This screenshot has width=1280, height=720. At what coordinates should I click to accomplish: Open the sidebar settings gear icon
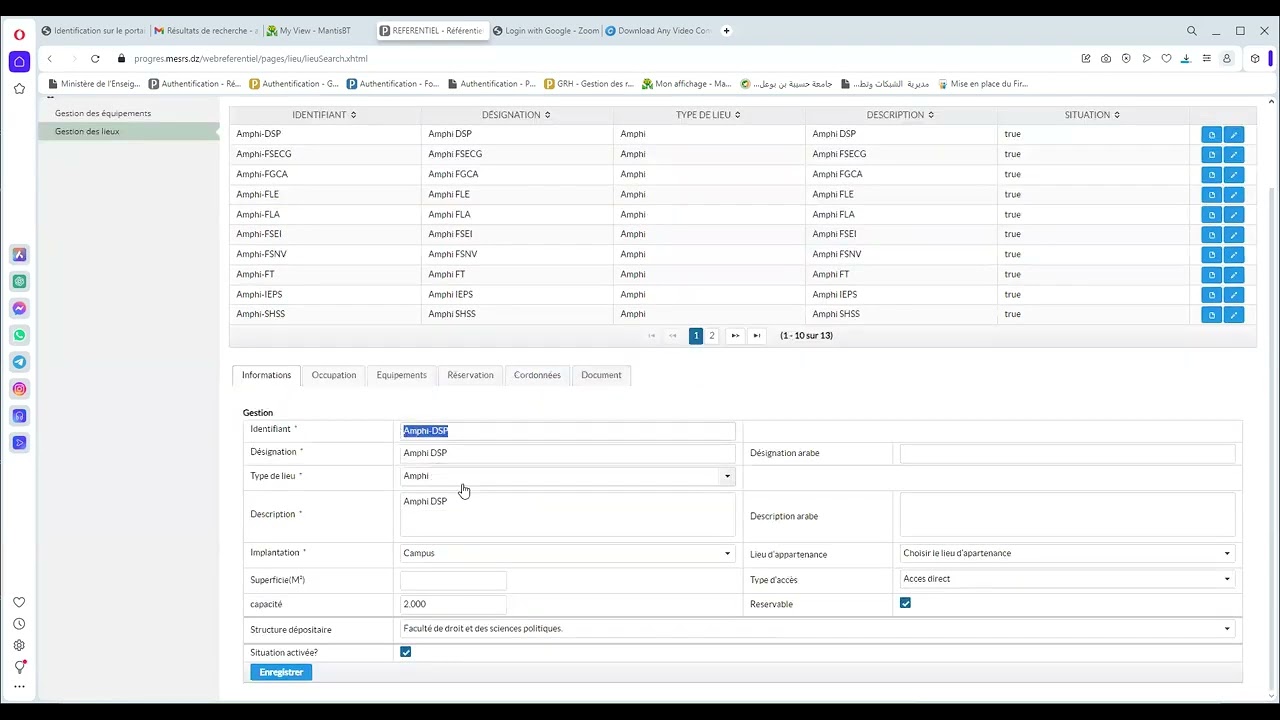19,646
